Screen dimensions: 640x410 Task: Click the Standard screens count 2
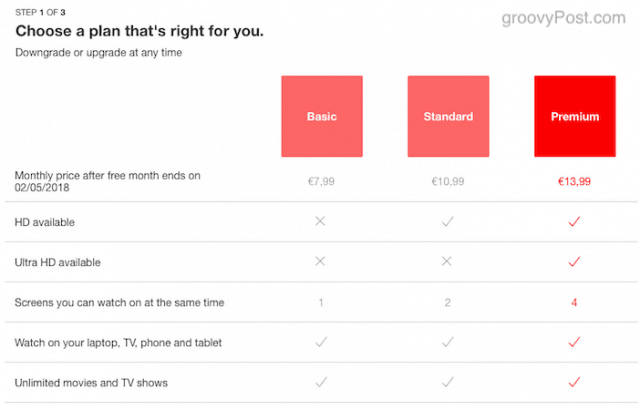pyautogui.click(x=448, y=303)
